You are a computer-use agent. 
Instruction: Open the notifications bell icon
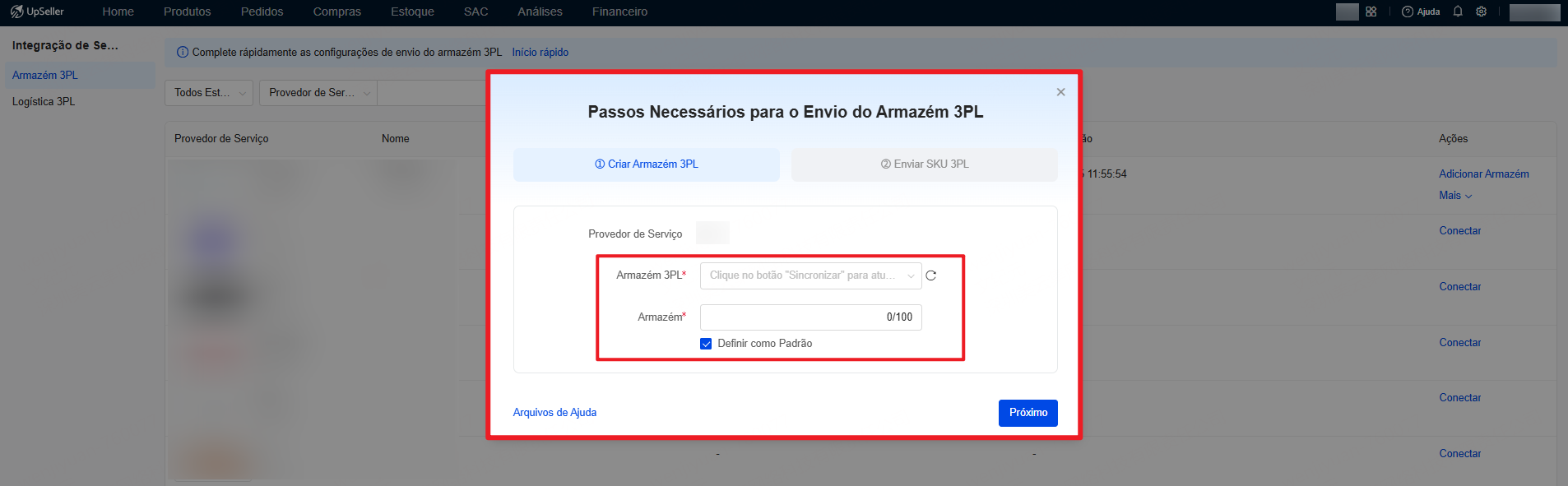tap(1458, 12)
